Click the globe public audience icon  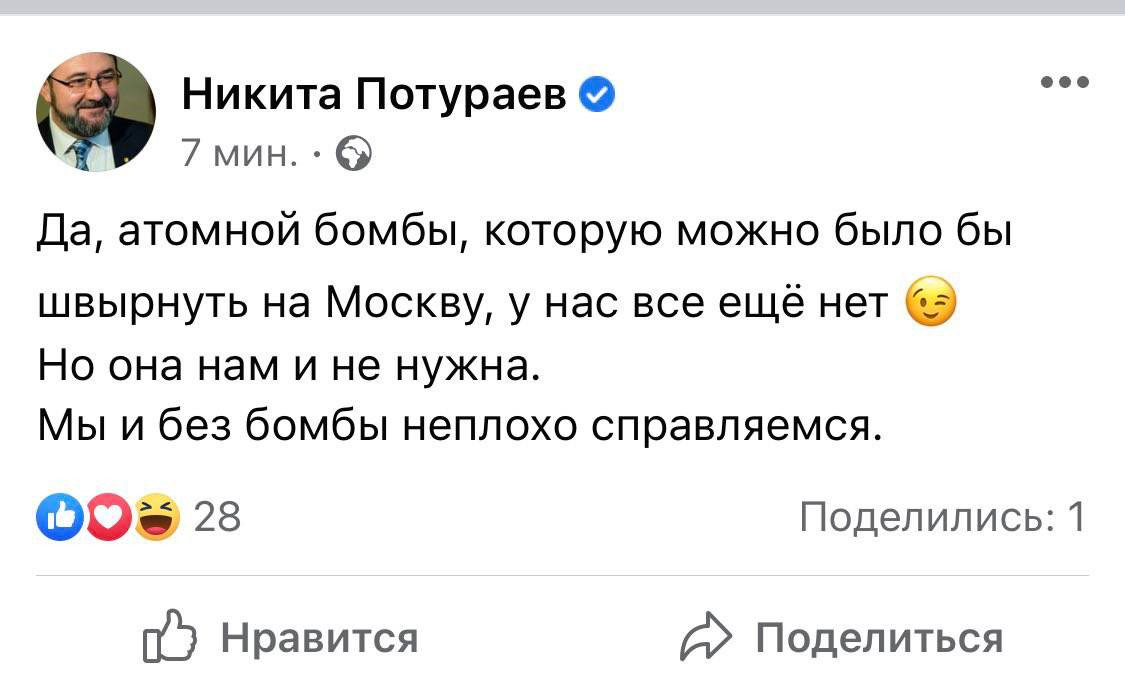[x=353, y=154]
